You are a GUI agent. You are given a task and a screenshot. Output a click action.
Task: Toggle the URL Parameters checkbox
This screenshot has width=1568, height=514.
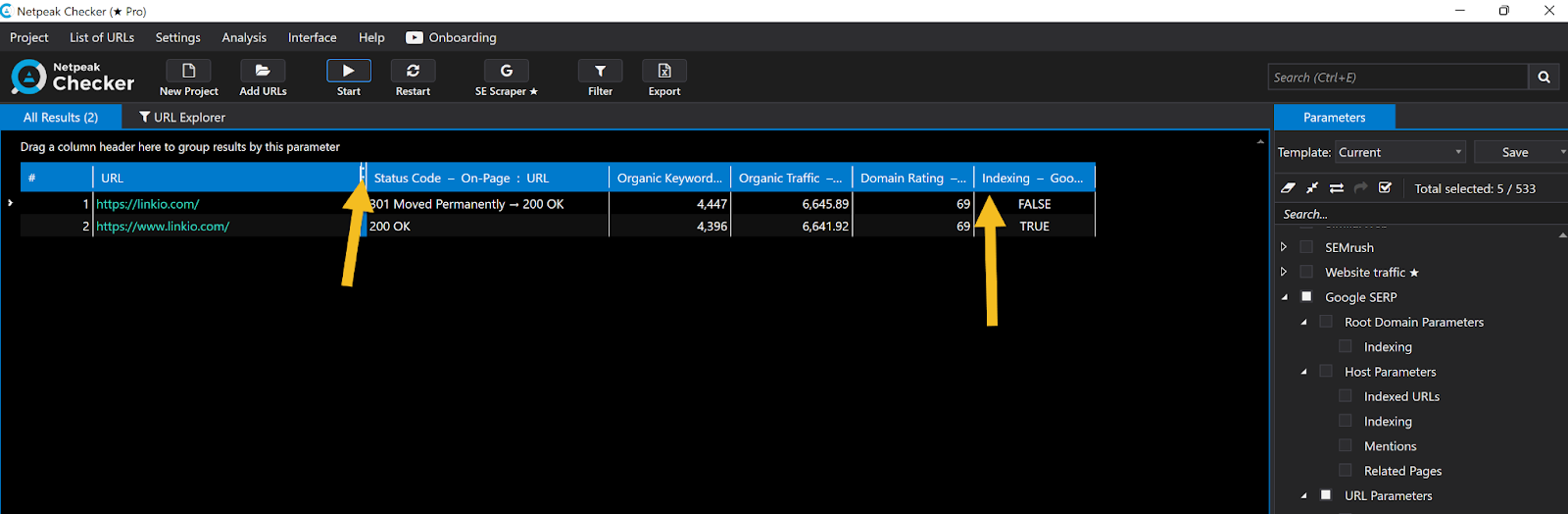click(1326, 495)
